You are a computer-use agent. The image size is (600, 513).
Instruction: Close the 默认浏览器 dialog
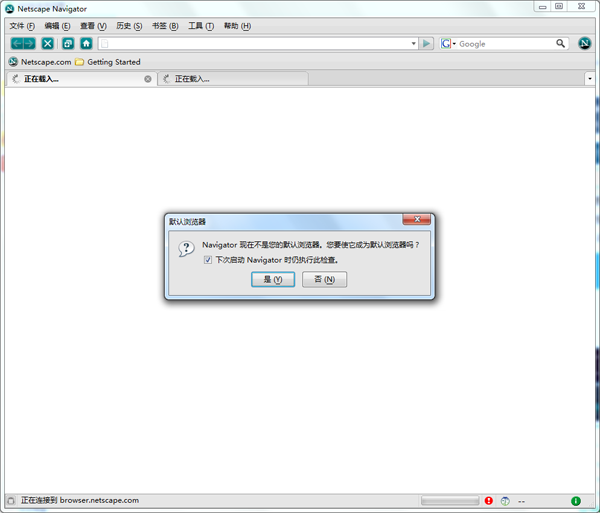[x=417, y=220]
